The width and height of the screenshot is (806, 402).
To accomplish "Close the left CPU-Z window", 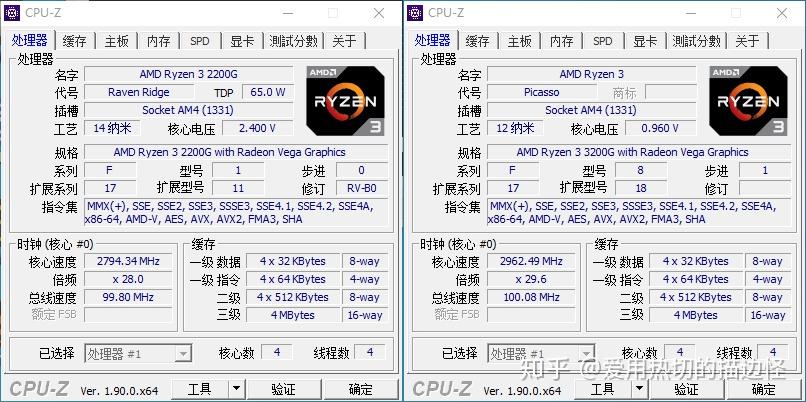I will [379, 13].
